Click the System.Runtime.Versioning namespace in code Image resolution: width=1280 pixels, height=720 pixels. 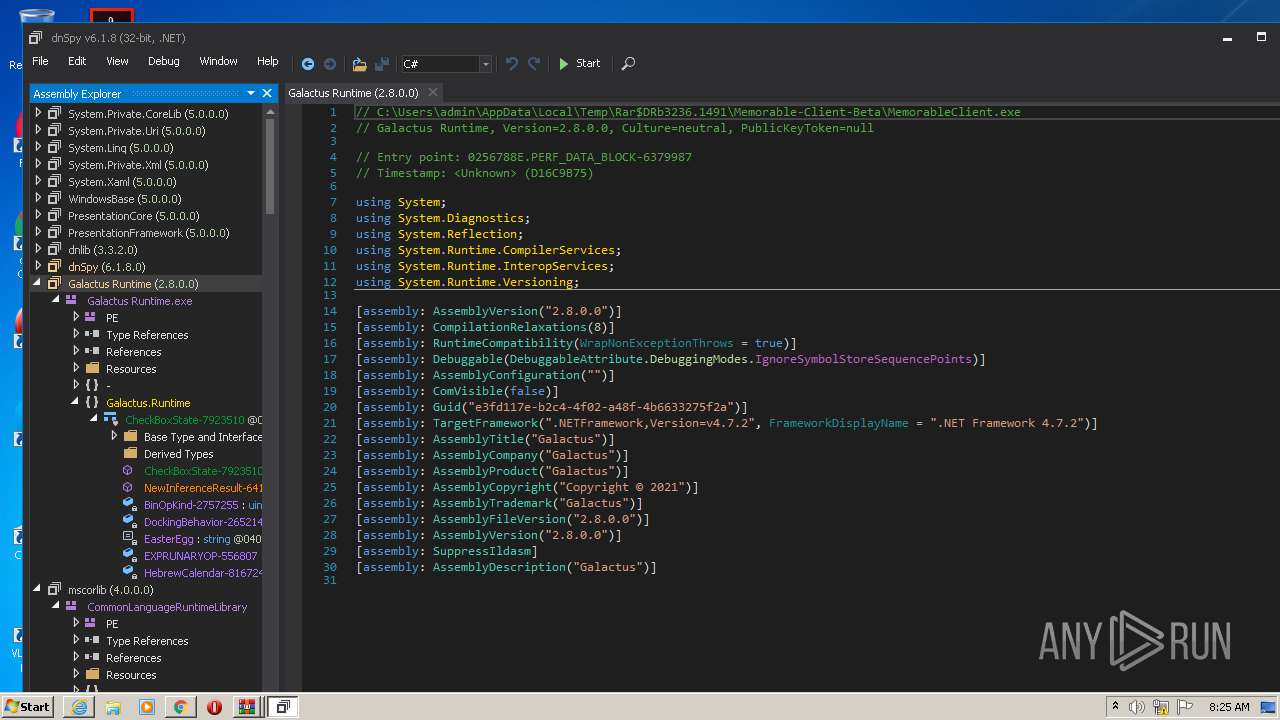pos(487,282)
